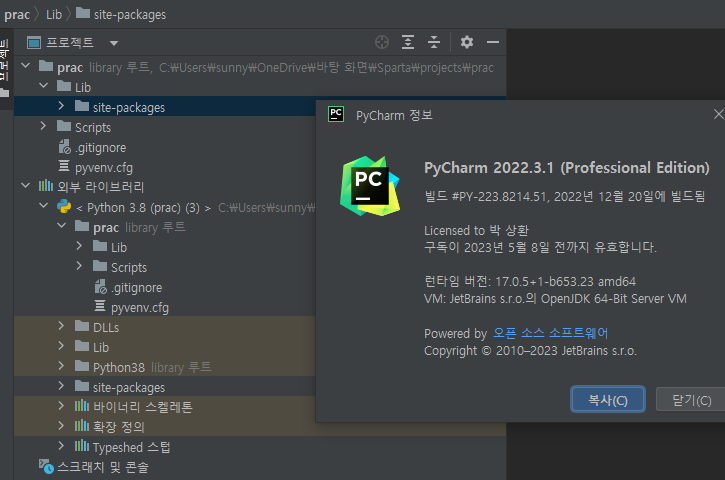
Task: Expand the 바이너리 스켈레톤 node chevron
Action: [61, 406]
